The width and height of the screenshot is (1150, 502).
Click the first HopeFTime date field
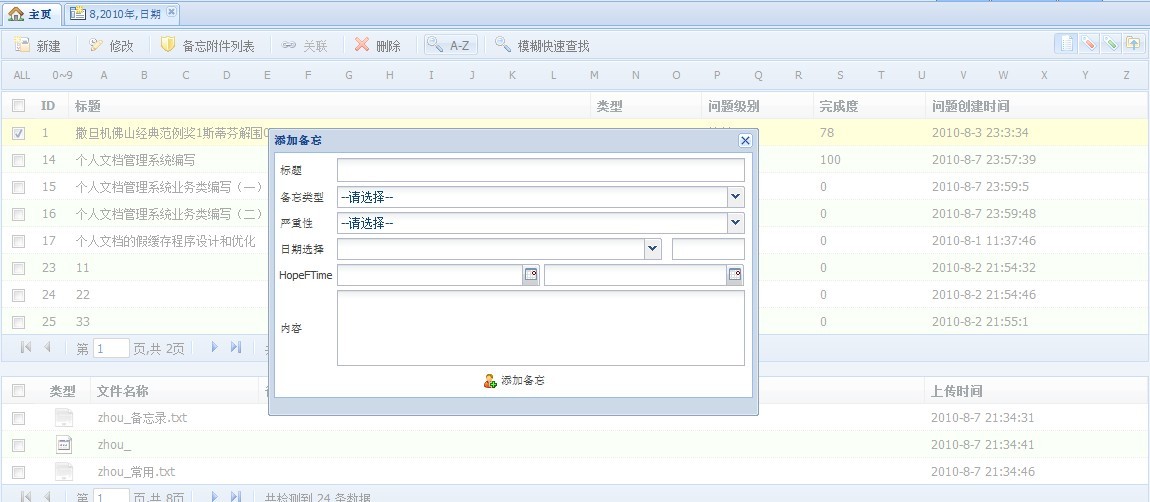[430, 275]
